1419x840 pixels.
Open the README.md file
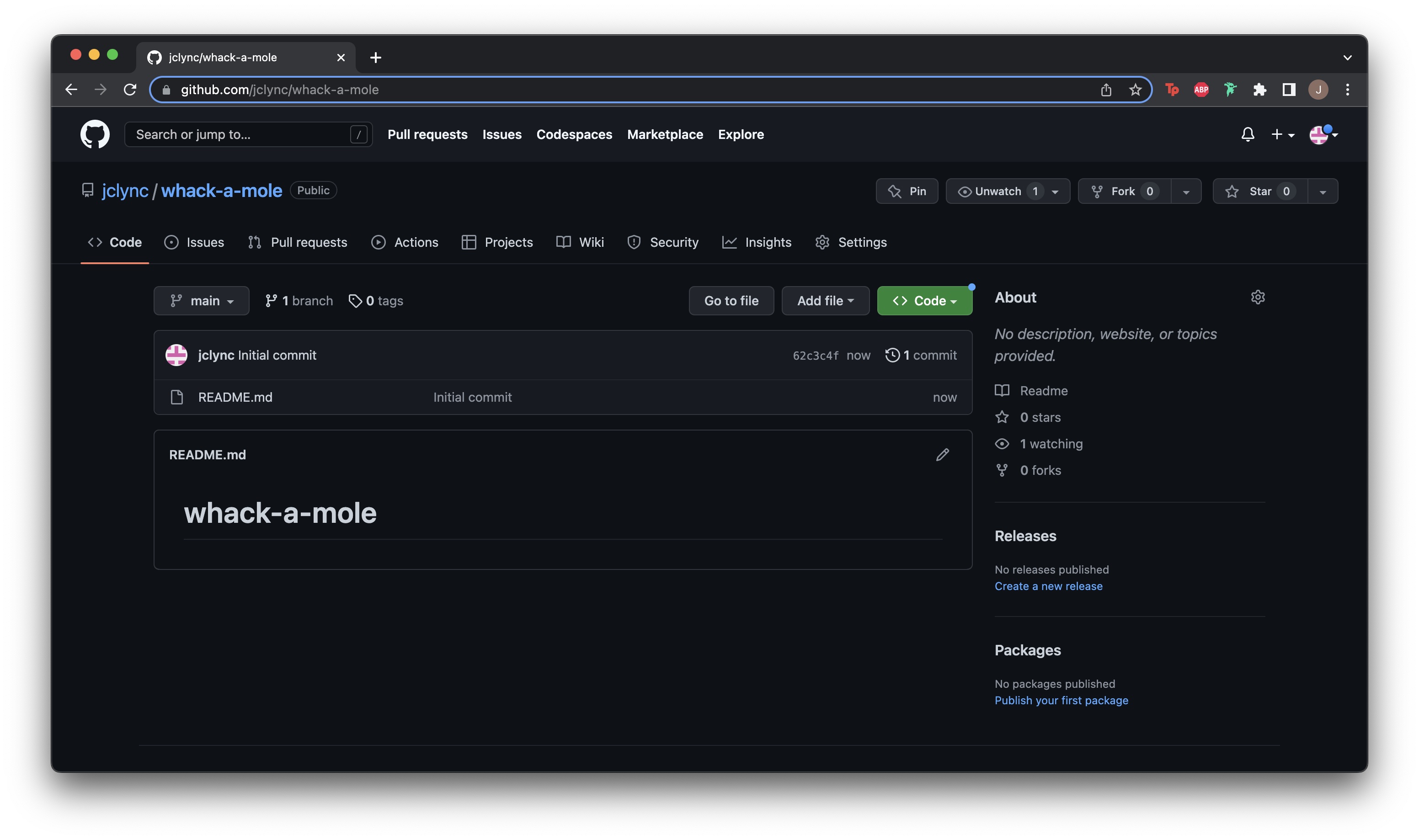tap(235, 397)
